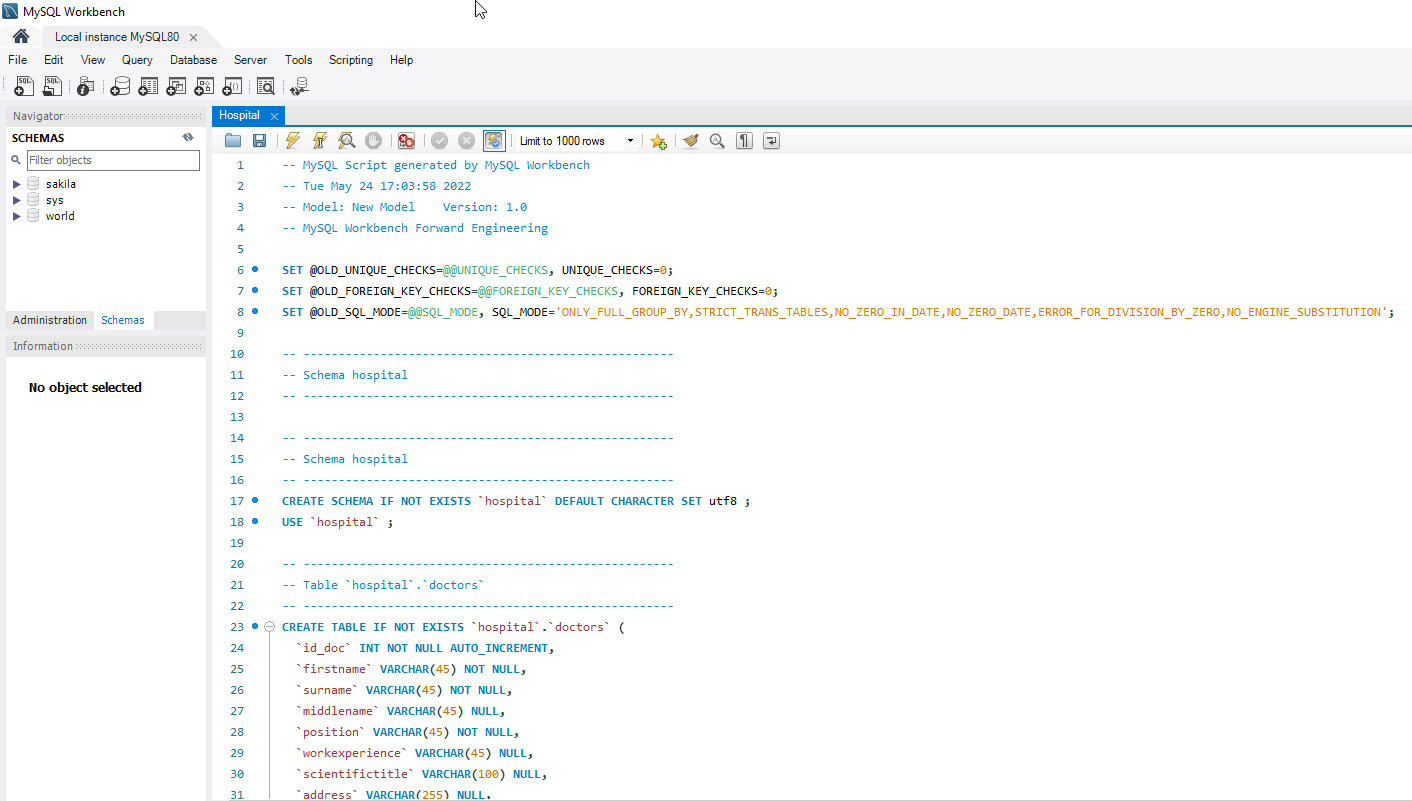The width and height of the screenshot is (1412, 801).
Task: Open the object inspector for selected object
Action: [86, 87]
